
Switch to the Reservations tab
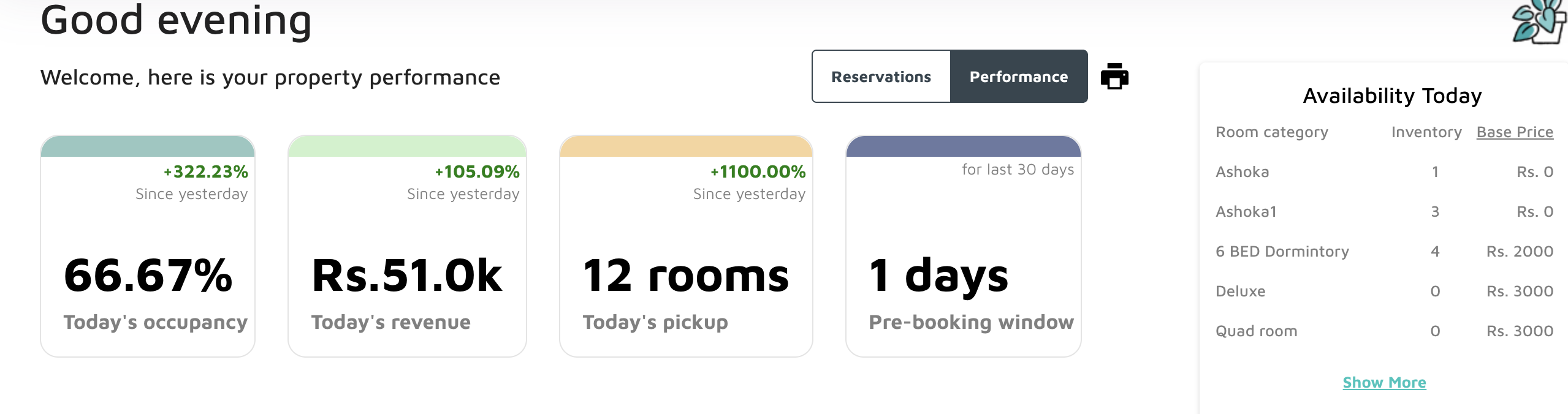point(881,77)
